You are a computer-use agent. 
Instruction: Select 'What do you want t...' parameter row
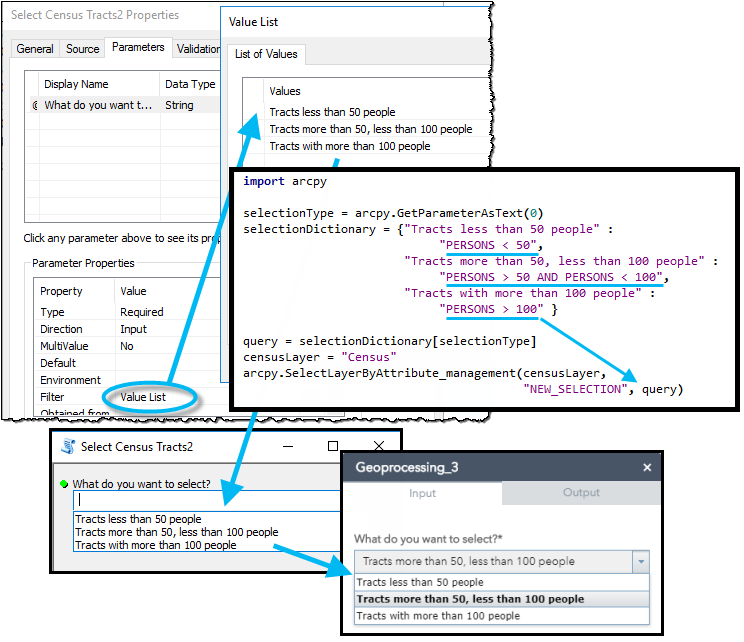[98, 105]
